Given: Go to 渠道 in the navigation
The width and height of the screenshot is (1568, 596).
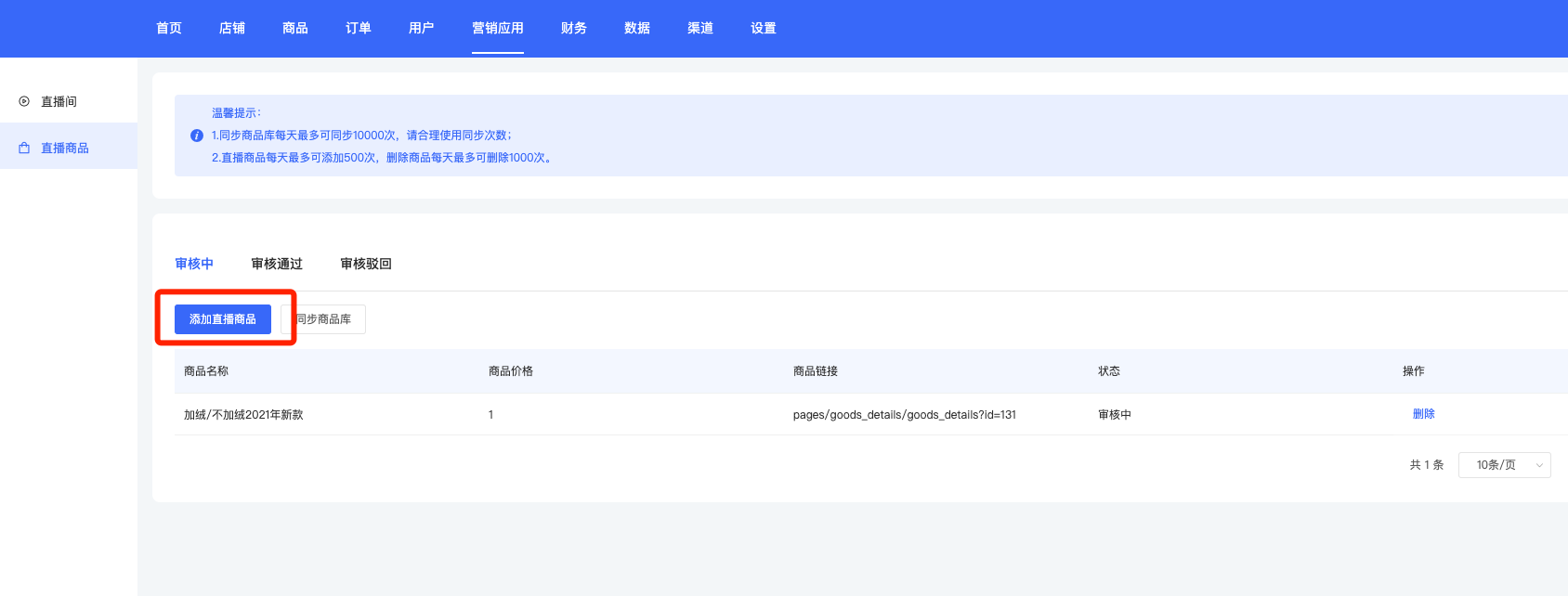Looking at the screenshot, I should click(x=700, y=28).
